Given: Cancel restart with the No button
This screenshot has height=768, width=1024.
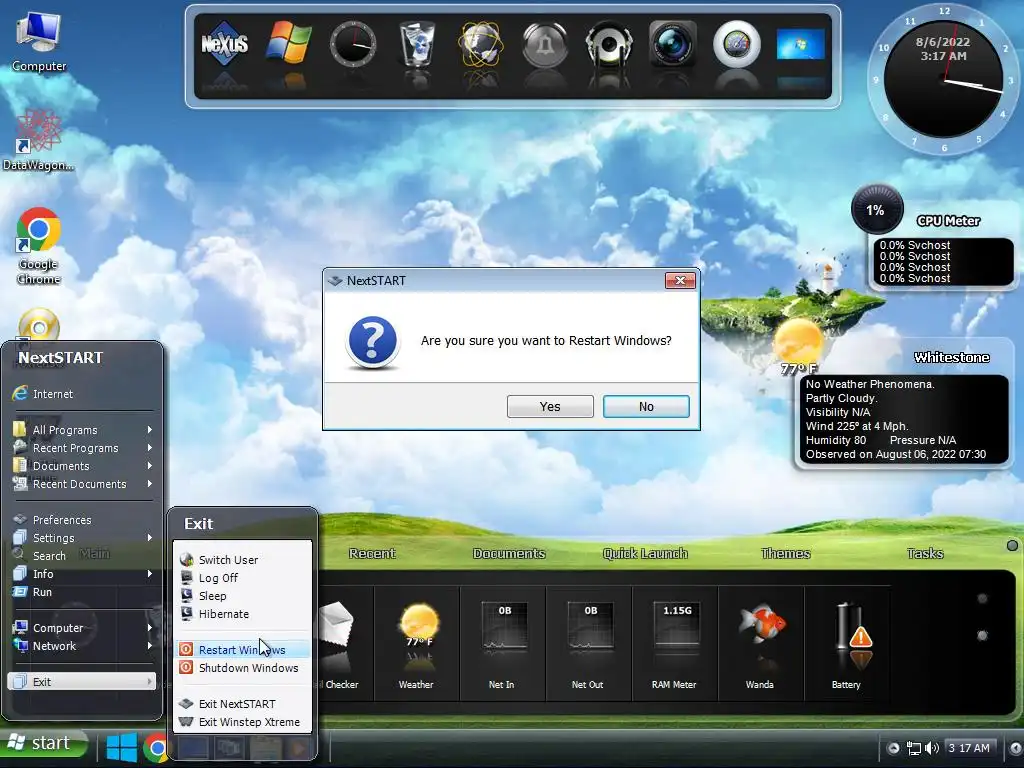Looking at the screenshot, I should point(646,406).
